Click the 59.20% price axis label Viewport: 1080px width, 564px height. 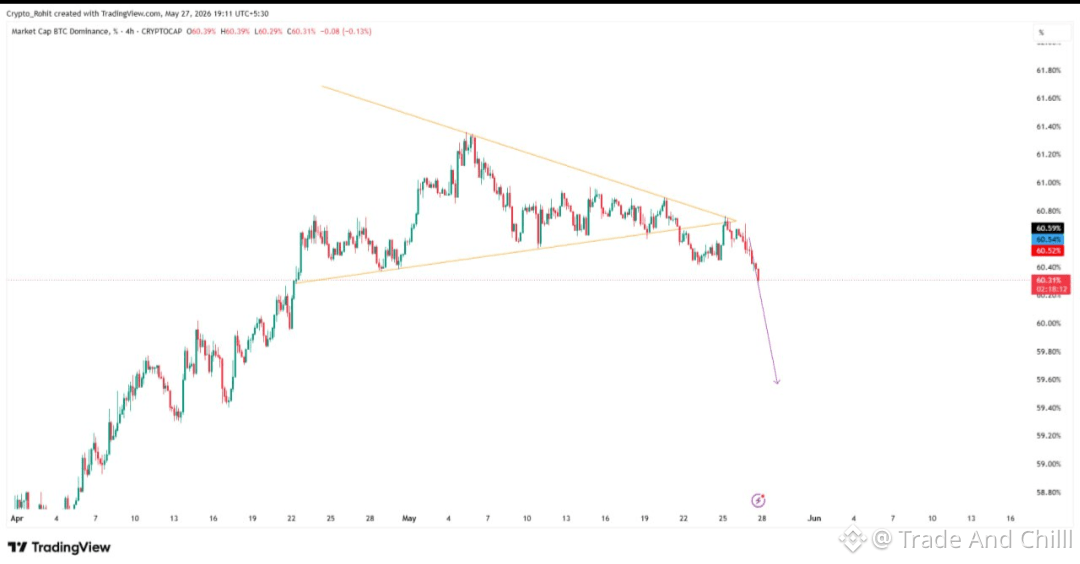point(1048,435)
